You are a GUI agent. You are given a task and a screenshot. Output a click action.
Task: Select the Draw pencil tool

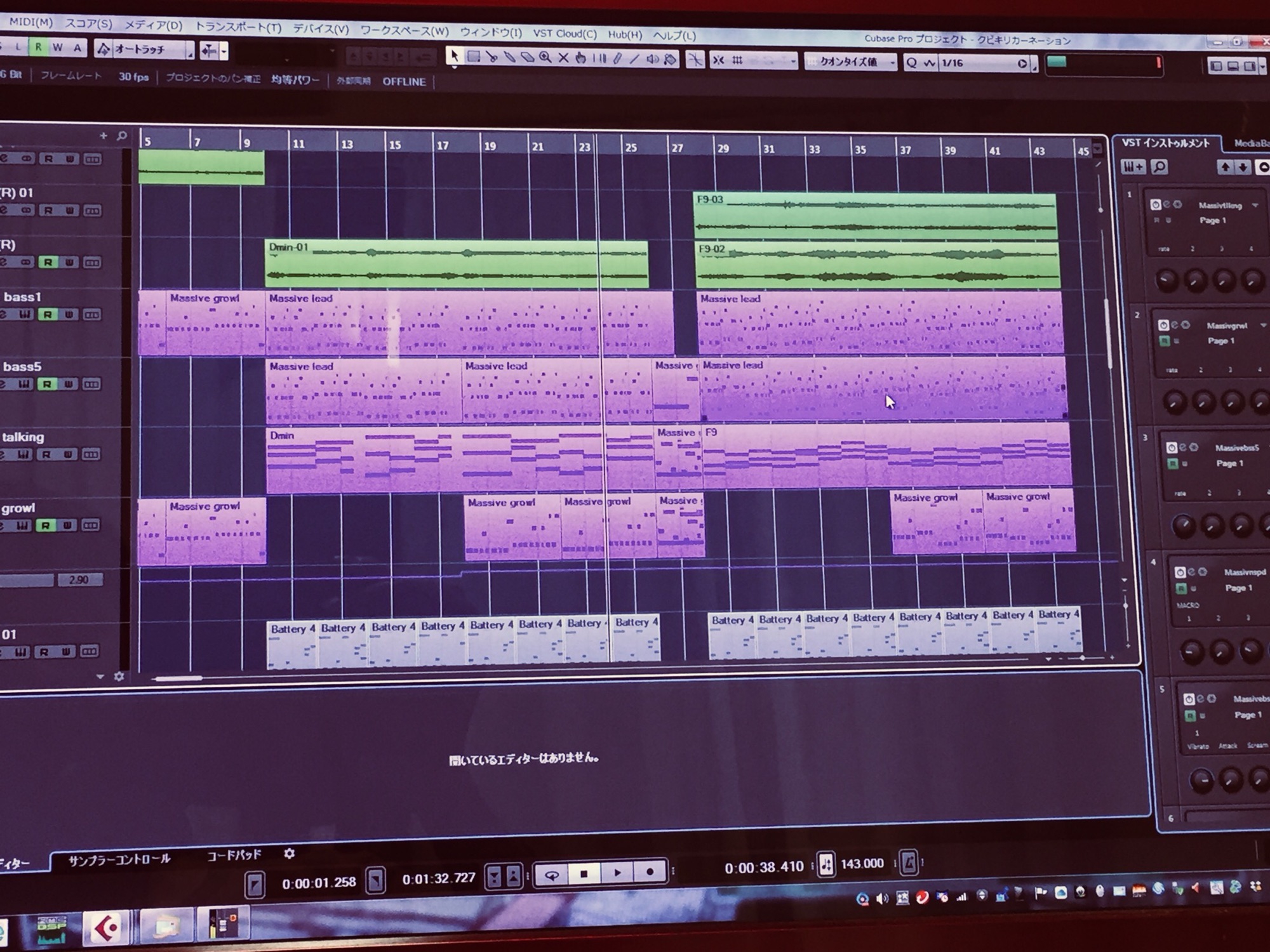617,59
